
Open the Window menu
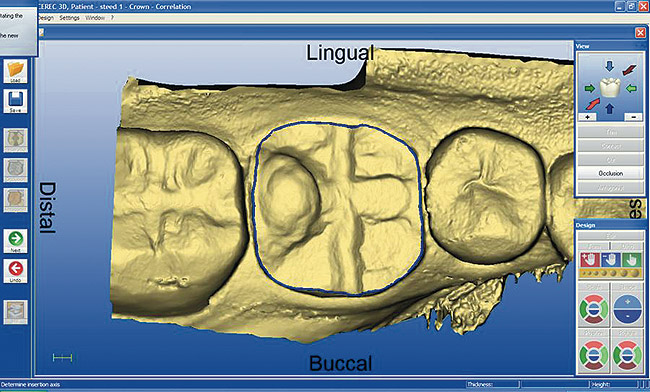(95, 18)
